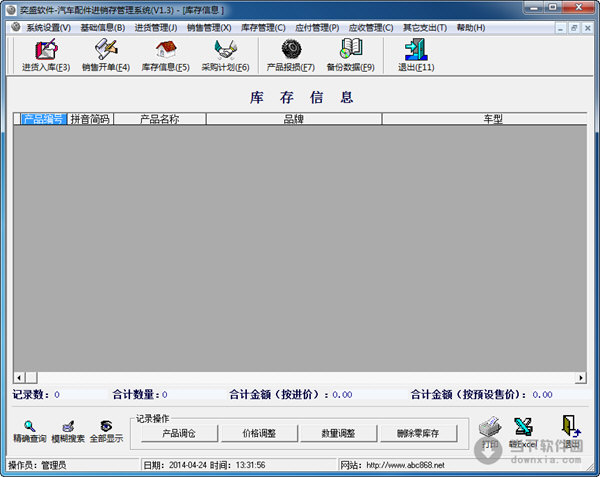The width and height of the screenshot is (600, 477).
Task: Click the 删除零库存 button
Action: pyautogui.click(x=418, y=434)
